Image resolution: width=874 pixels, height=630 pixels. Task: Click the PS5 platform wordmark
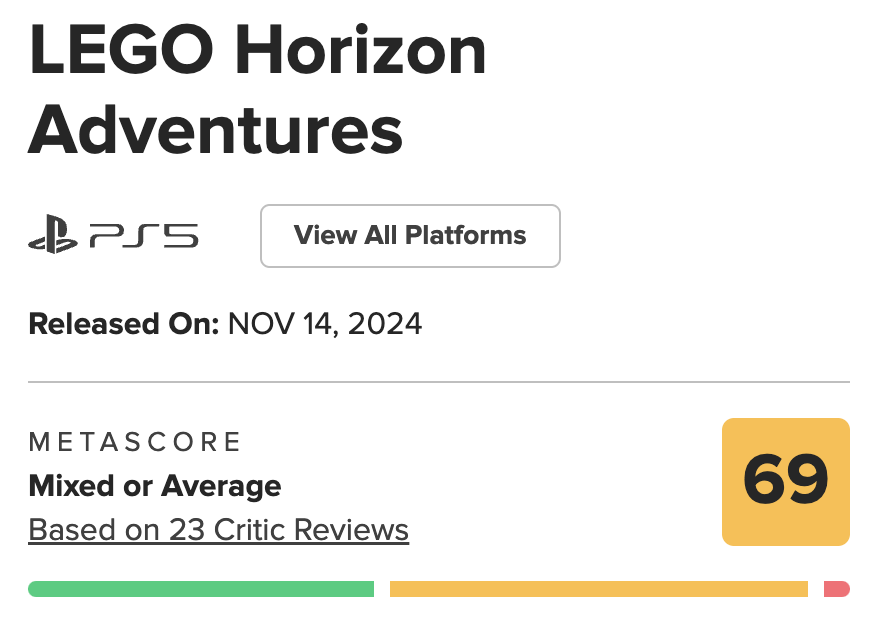(144, 235)
